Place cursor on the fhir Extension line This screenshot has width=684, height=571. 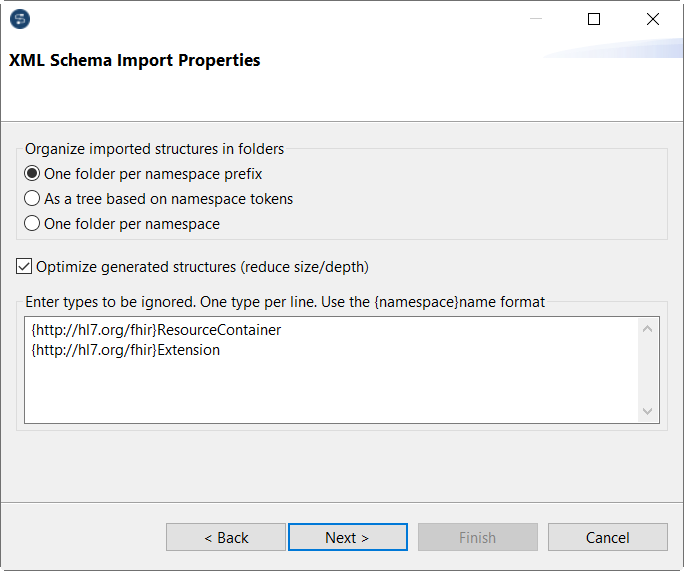pyautogui.click(x=126, y=350)
